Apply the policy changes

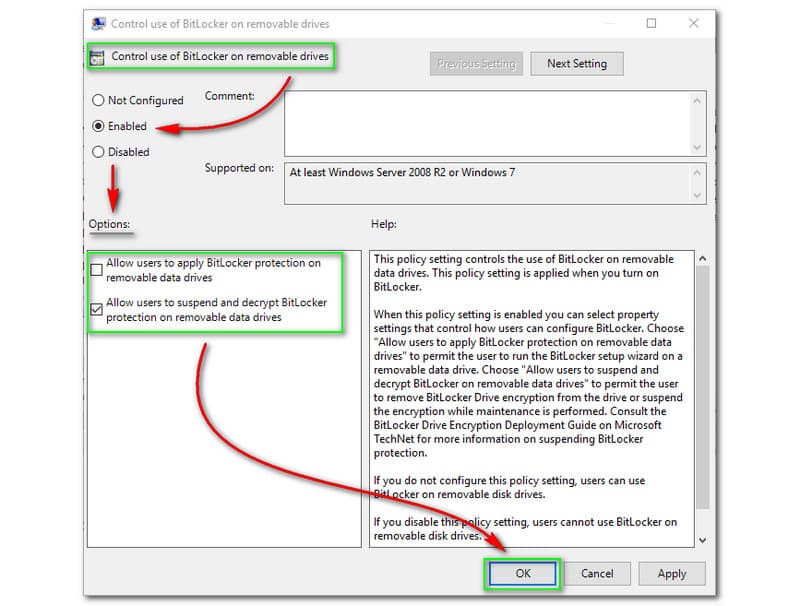(672, 574)
